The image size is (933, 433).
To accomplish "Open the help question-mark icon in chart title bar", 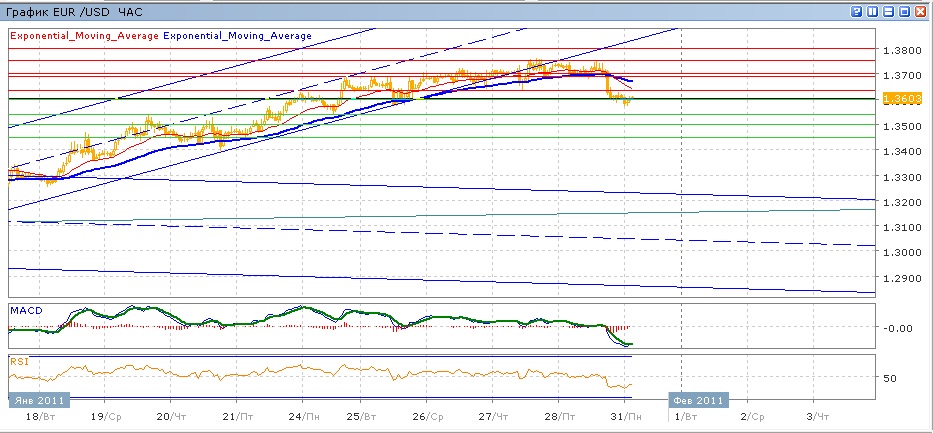I will pyautogui.click(x=857, y=11).
